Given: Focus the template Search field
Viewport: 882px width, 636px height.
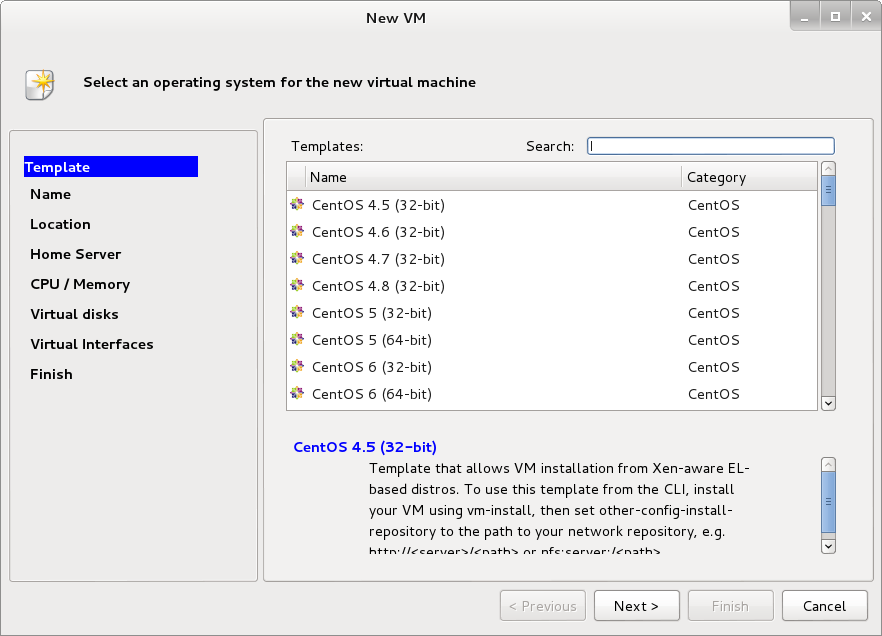Looking at the screenshot, I should point(710,146).
